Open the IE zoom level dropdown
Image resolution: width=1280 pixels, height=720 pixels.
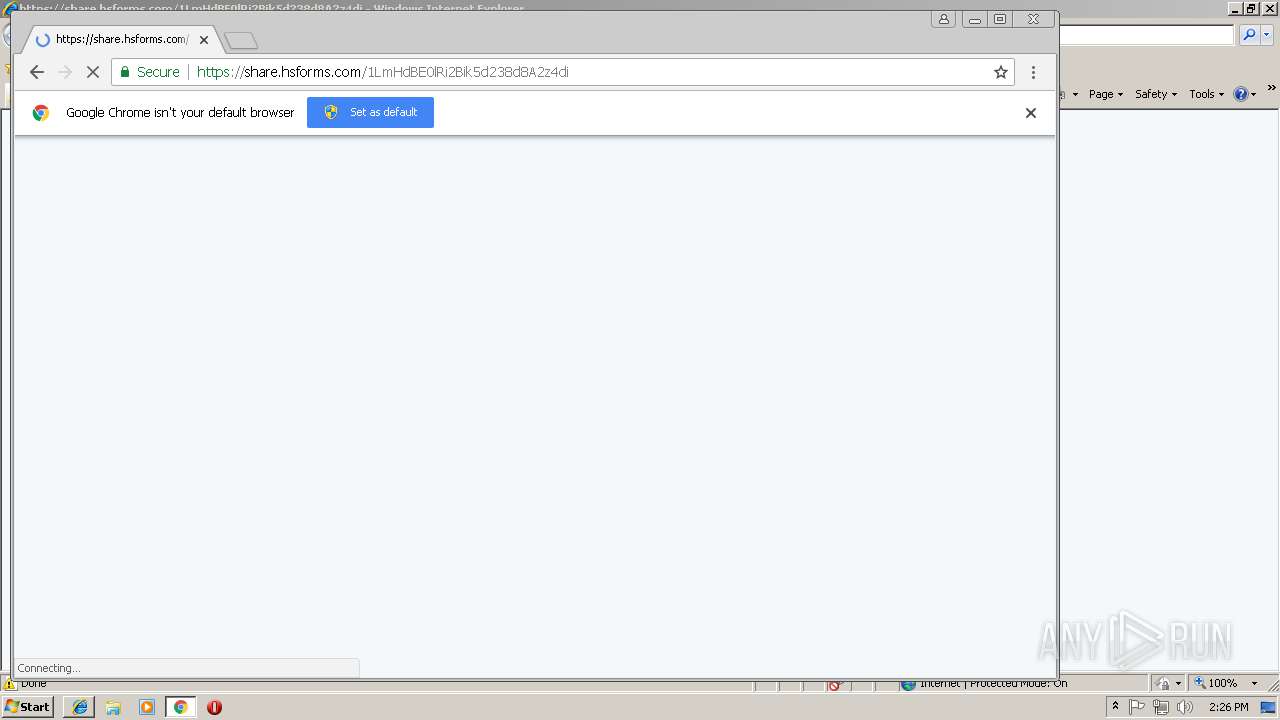coord(1254,683)
